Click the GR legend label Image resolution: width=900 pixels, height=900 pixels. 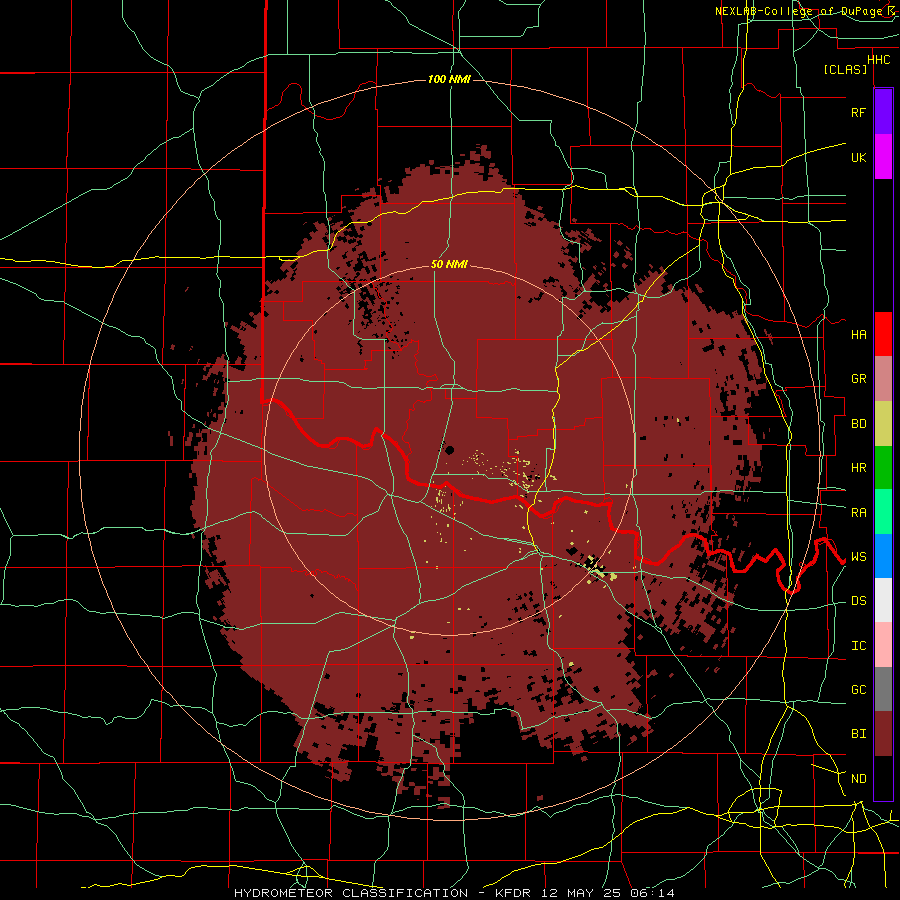pos(858,379)
